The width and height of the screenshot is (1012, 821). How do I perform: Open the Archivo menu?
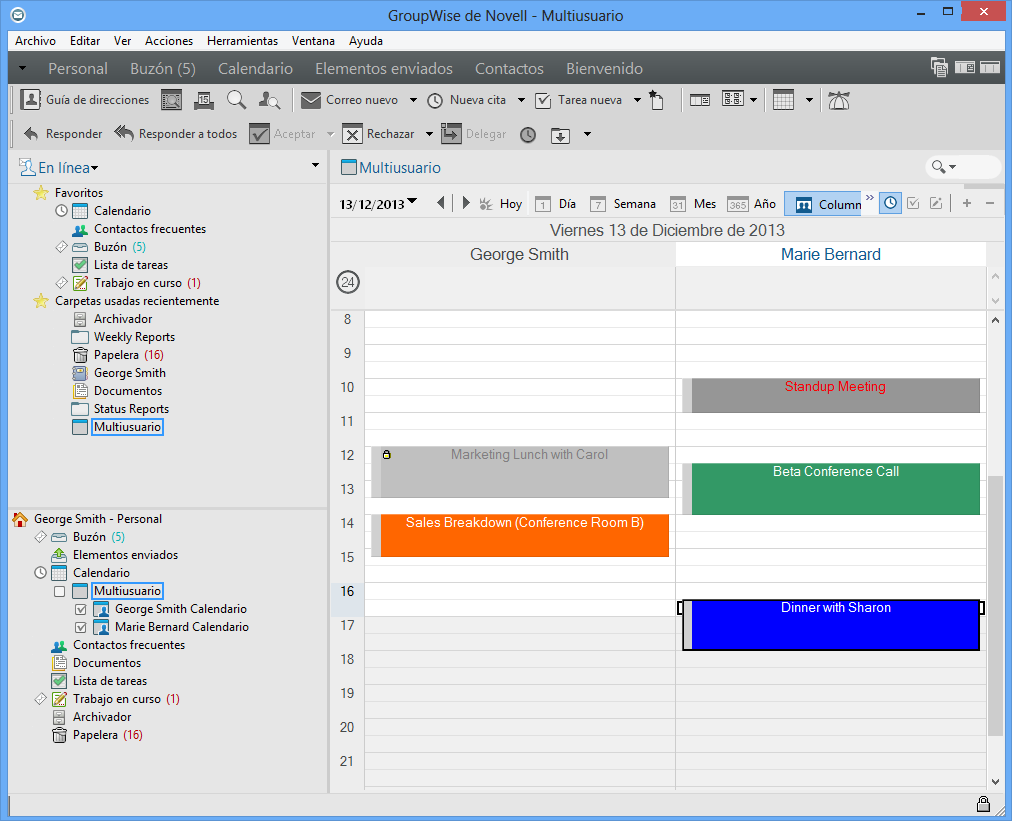click(x=35, y=41)
